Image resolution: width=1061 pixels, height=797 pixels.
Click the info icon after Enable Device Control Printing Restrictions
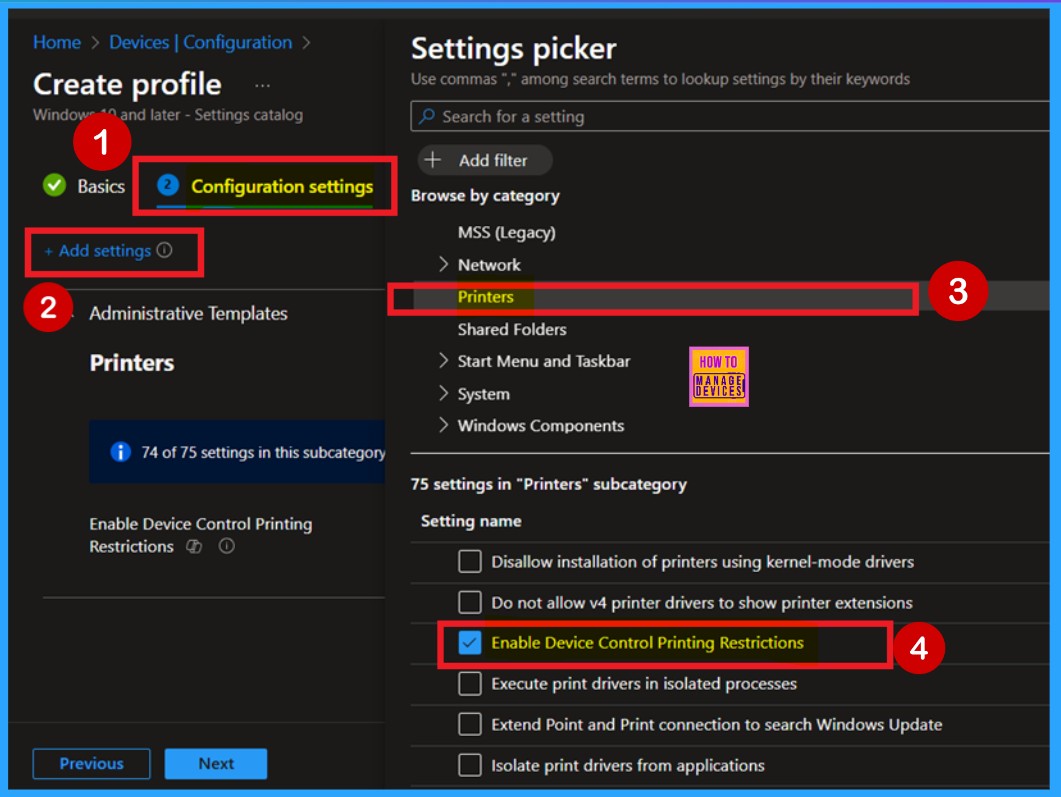point(227,547)
